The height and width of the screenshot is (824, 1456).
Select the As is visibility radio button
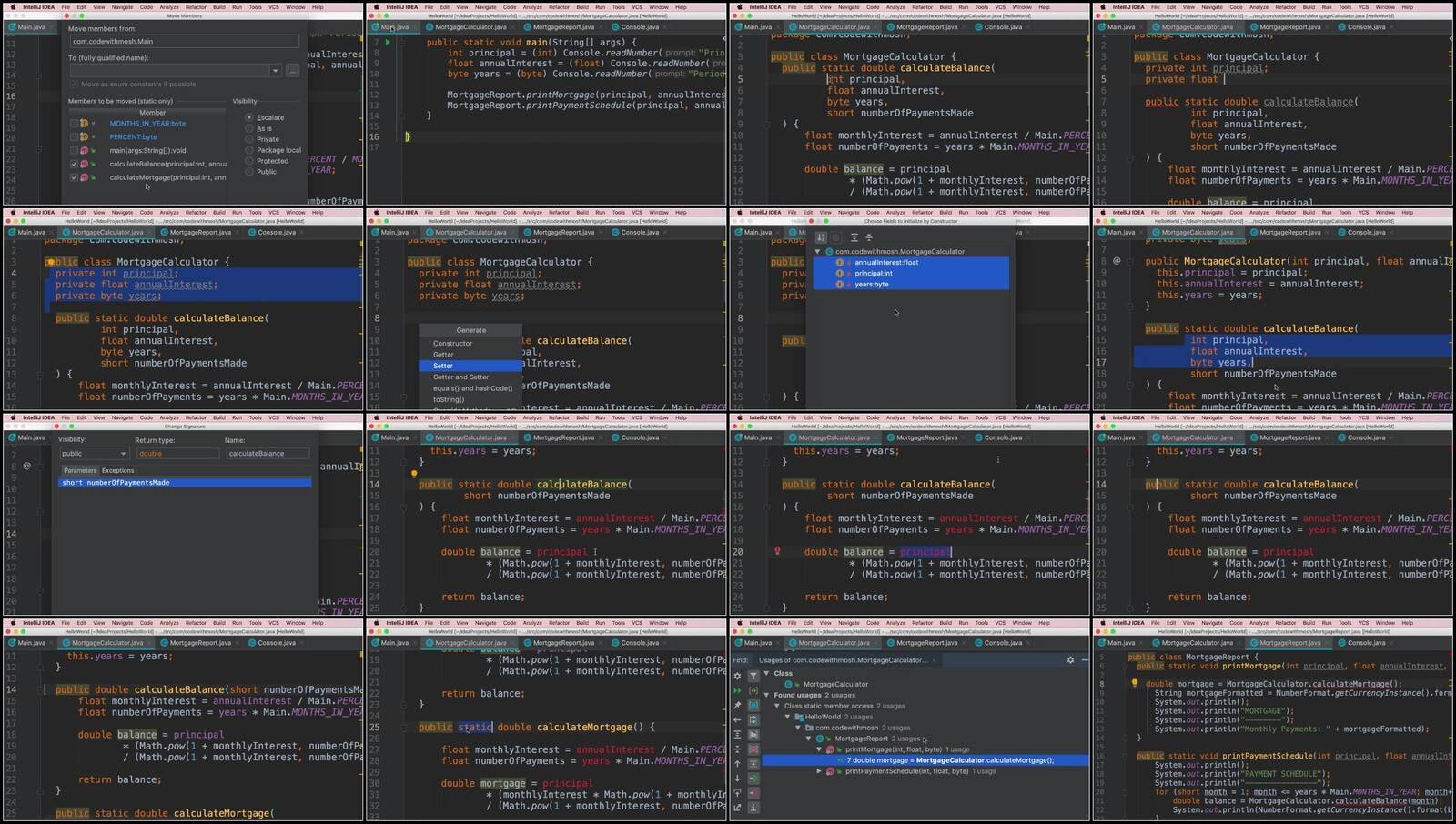click(x=249, y=128)
